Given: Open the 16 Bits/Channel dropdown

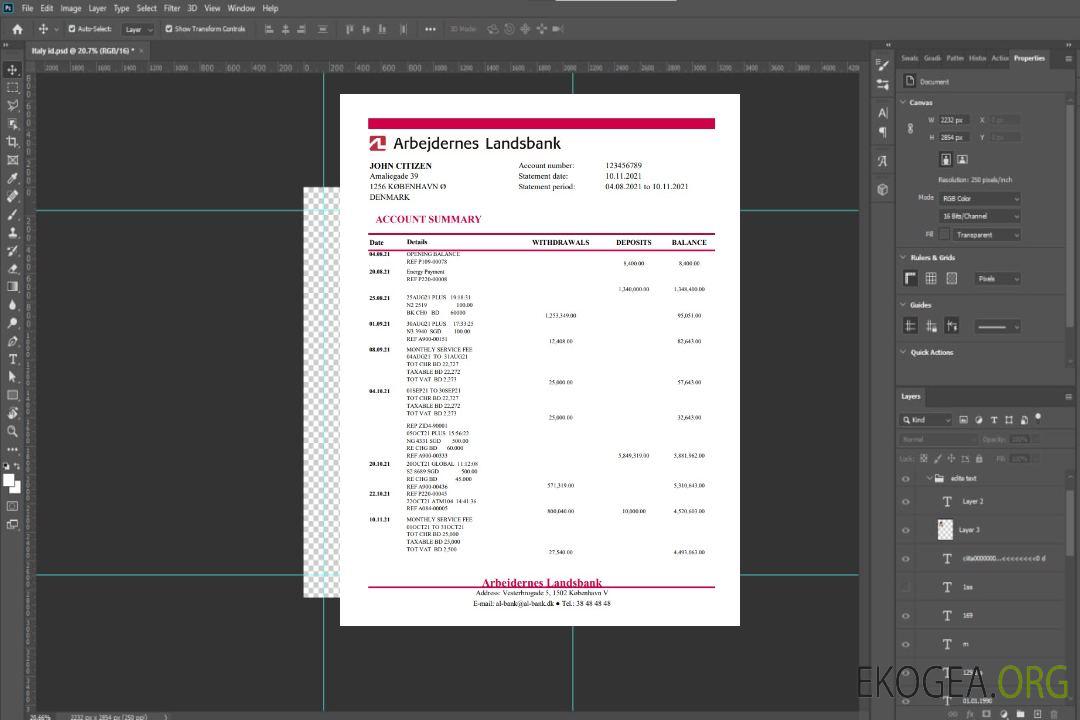Looking at the screenshot, I should [979, 216].
